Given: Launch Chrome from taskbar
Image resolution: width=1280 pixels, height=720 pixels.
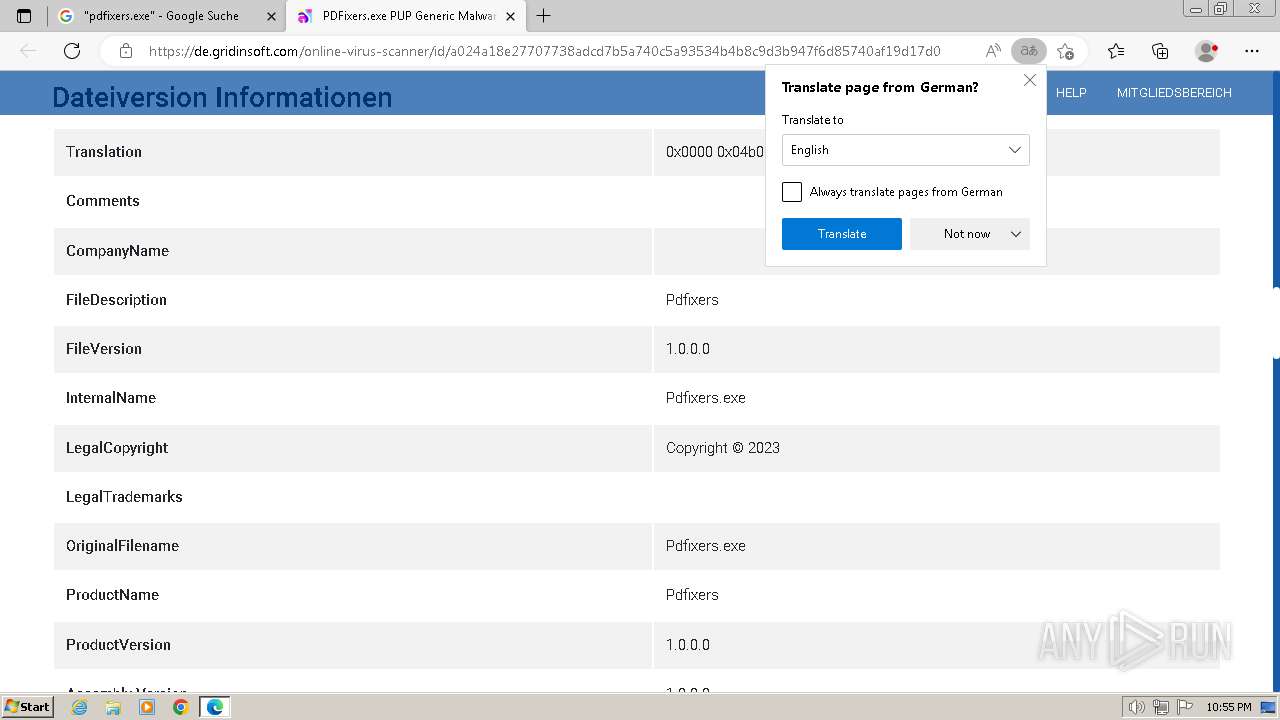Looking at the screenshot, I should [180, 707].
